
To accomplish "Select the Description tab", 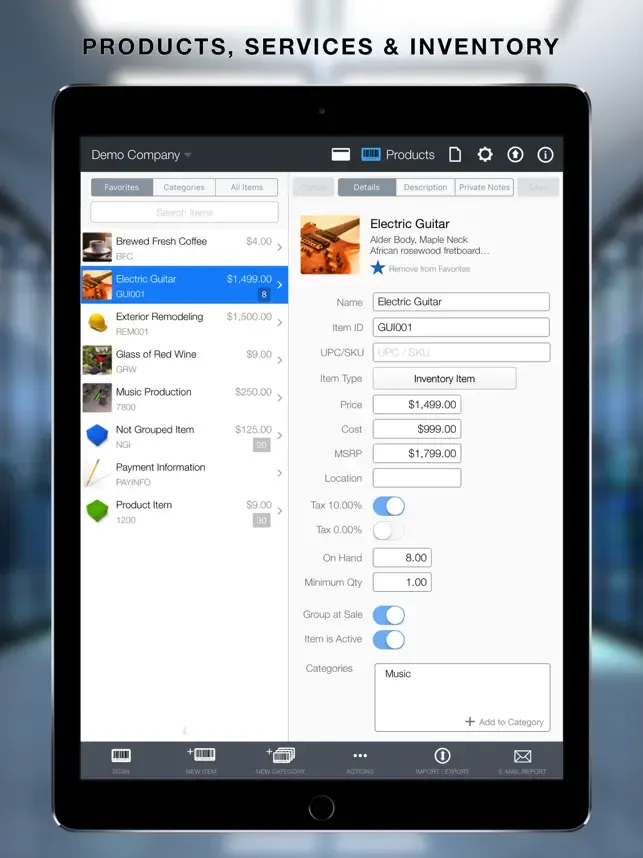I will (x=425, y=187).
